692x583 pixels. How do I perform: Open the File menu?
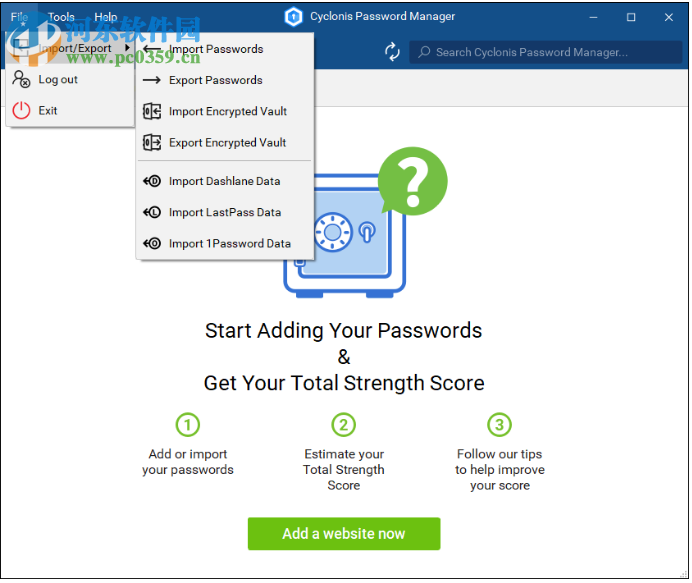click(19, 17)
